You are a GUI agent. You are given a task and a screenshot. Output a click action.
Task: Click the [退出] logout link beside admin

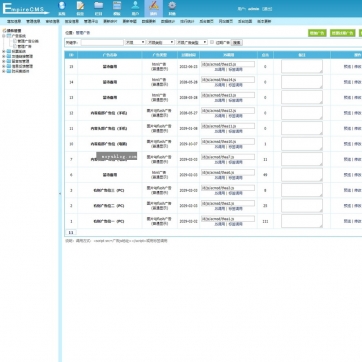(x=267, y=9)
